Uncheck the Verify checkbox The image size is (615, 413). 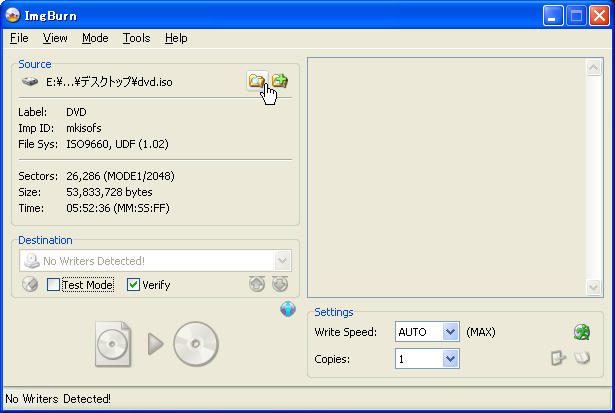(133, 284)
